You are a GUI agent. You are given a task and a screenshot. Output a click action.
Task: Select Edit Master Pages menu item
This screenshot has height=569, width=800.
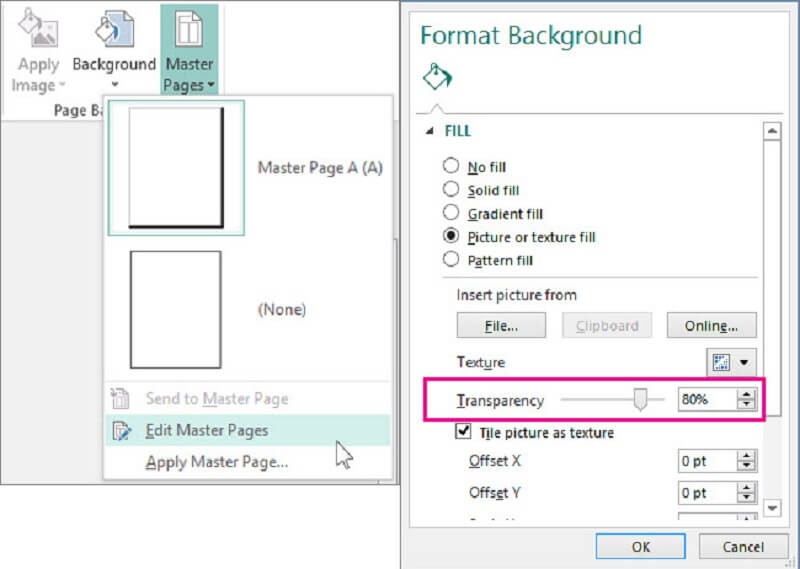tap(206, 431)
